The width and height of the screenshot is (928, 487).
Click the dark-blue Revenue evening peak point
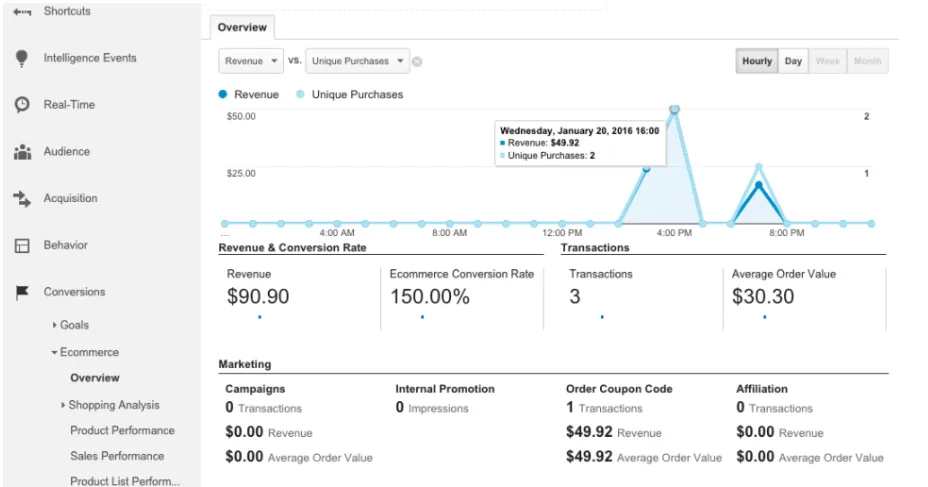click(759, 185)
